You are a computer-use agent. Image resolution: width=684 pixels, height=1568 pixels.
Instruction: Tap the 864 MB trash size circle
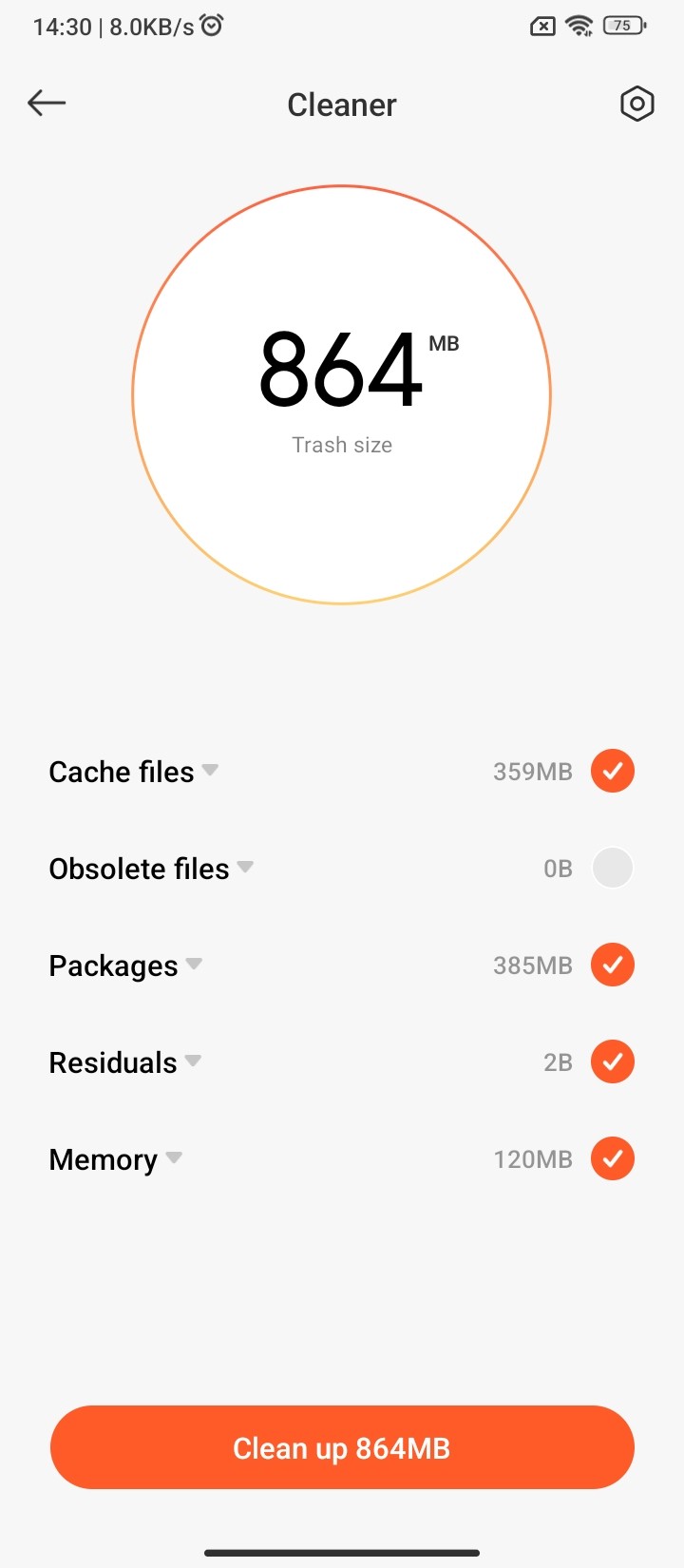coord(342,394)
